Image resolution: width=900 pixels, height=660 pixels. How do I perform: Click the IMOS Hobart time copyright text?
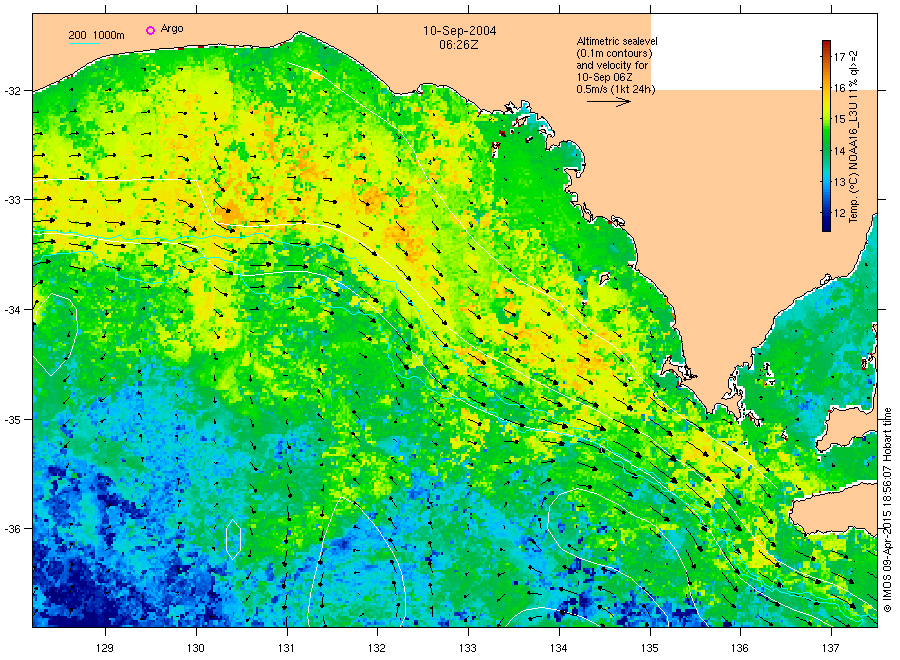[x=887, y=510]
